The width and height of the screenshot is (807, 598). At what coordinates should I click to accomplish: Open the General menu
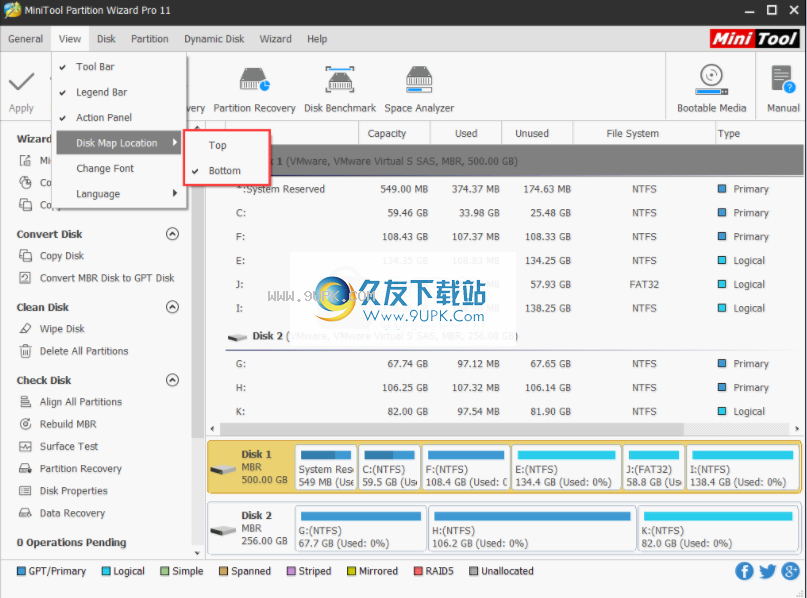tap(25, 39)
